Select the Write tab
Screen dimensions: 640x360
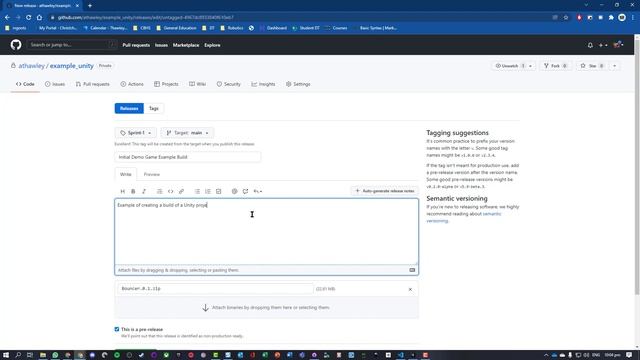click(126, 174)
